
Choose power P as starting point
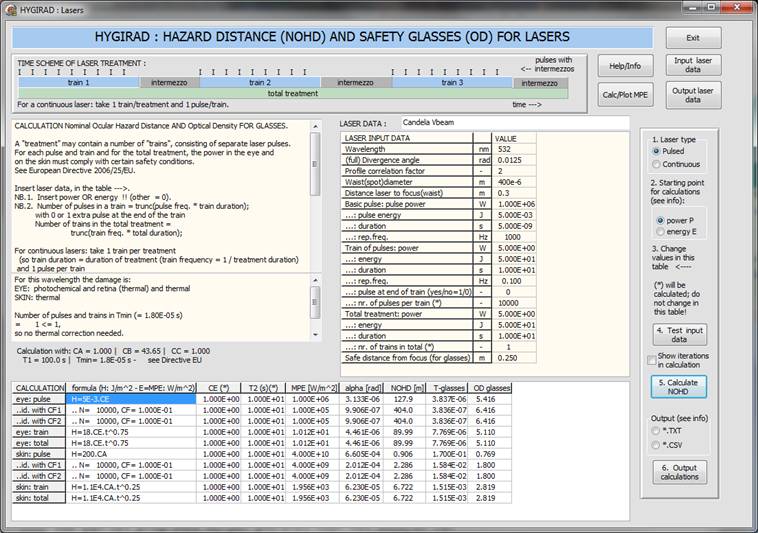660,220
